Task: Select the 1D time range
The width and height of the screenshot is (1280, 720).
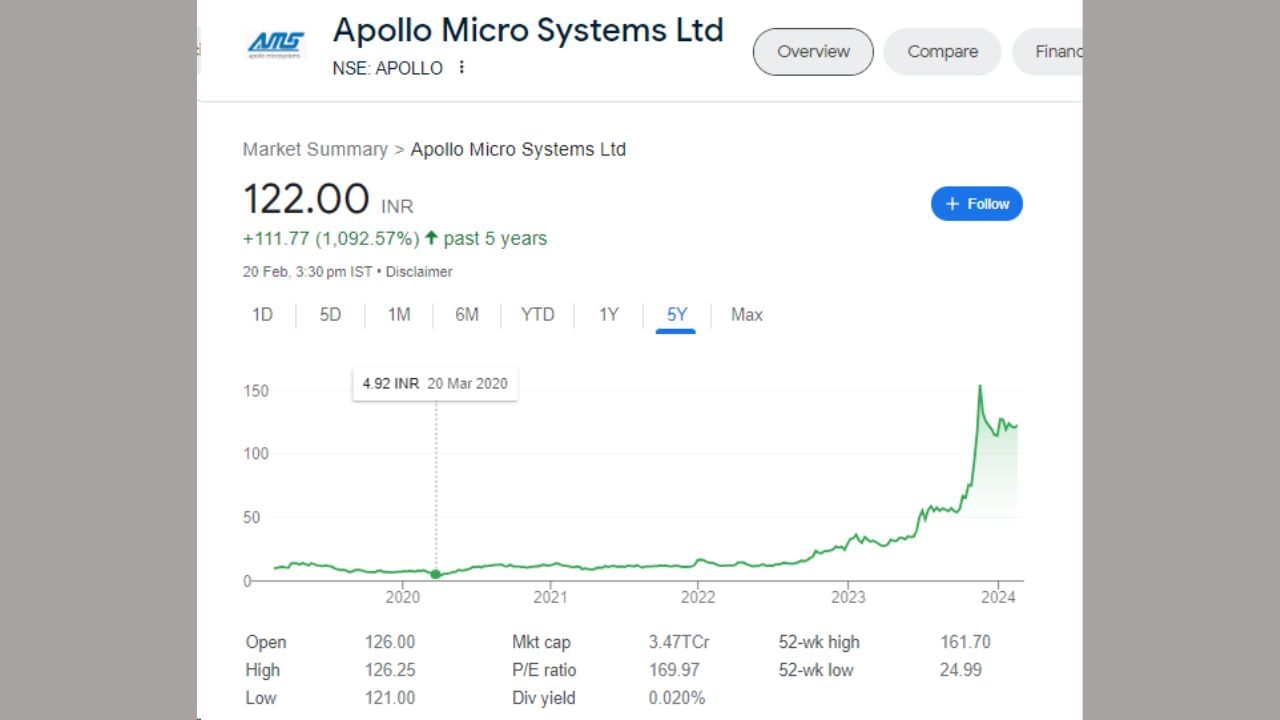Action: coord(262,315)
